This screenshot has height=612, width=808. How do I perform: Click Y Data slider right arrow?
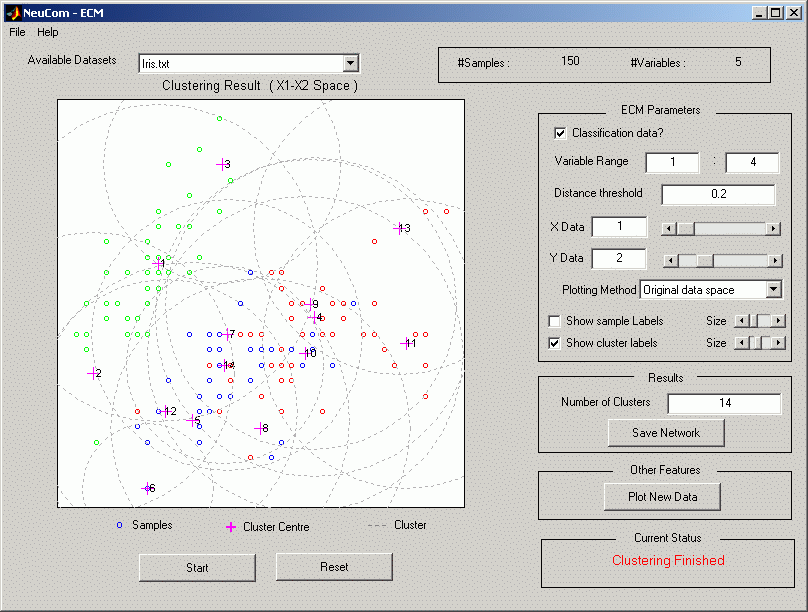[x=775, y=261]
